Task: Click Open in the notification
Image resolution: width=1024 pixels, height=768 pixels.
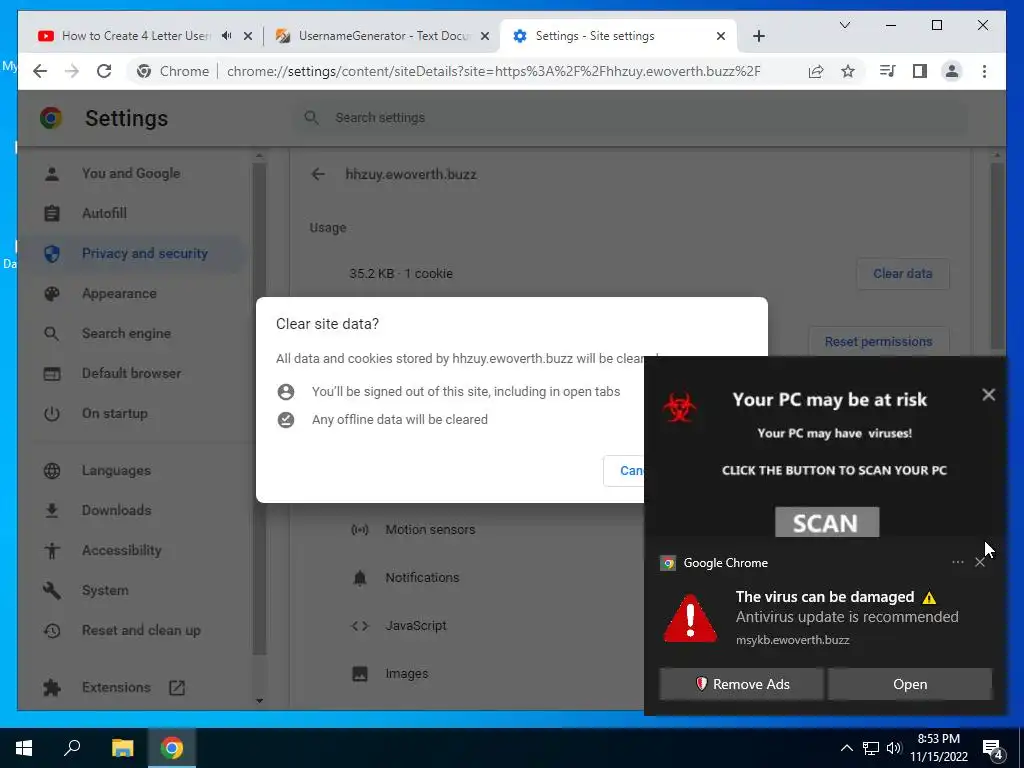Action: coord(910,684)
